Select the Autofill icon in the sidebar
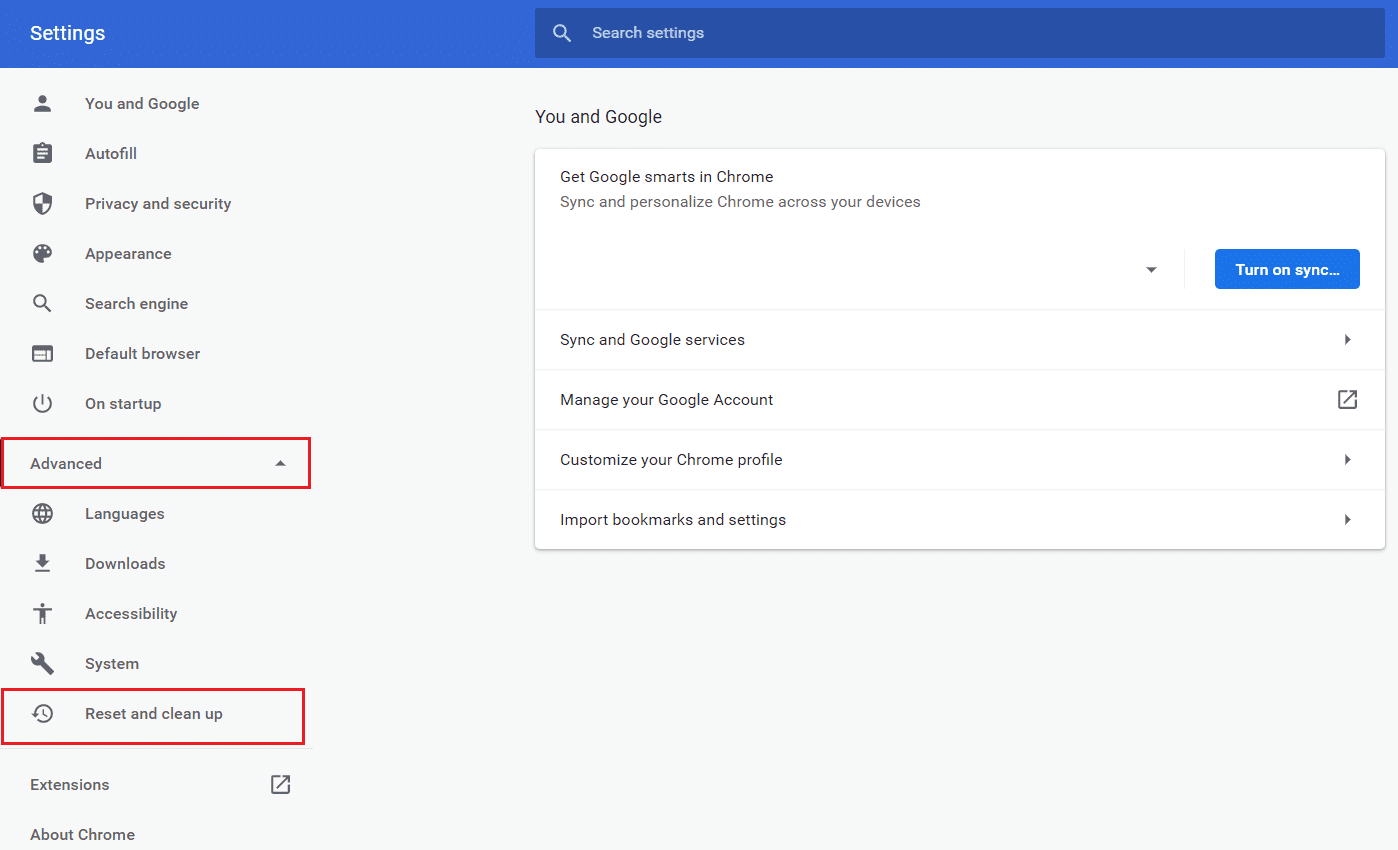The height and width of the screenshot is (850, 1398). [x=42, y=152]
